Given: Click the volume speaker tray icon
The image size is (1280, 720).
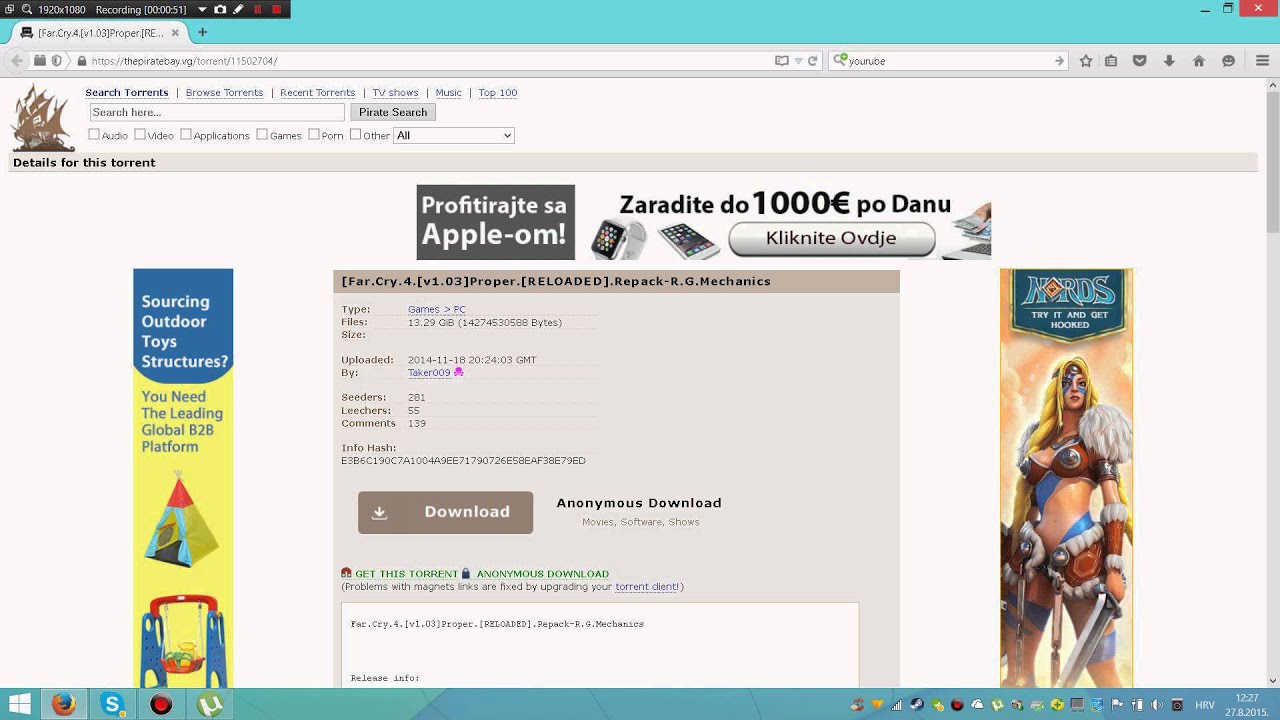Looking at the screenshot, I should click(1157, 705).
